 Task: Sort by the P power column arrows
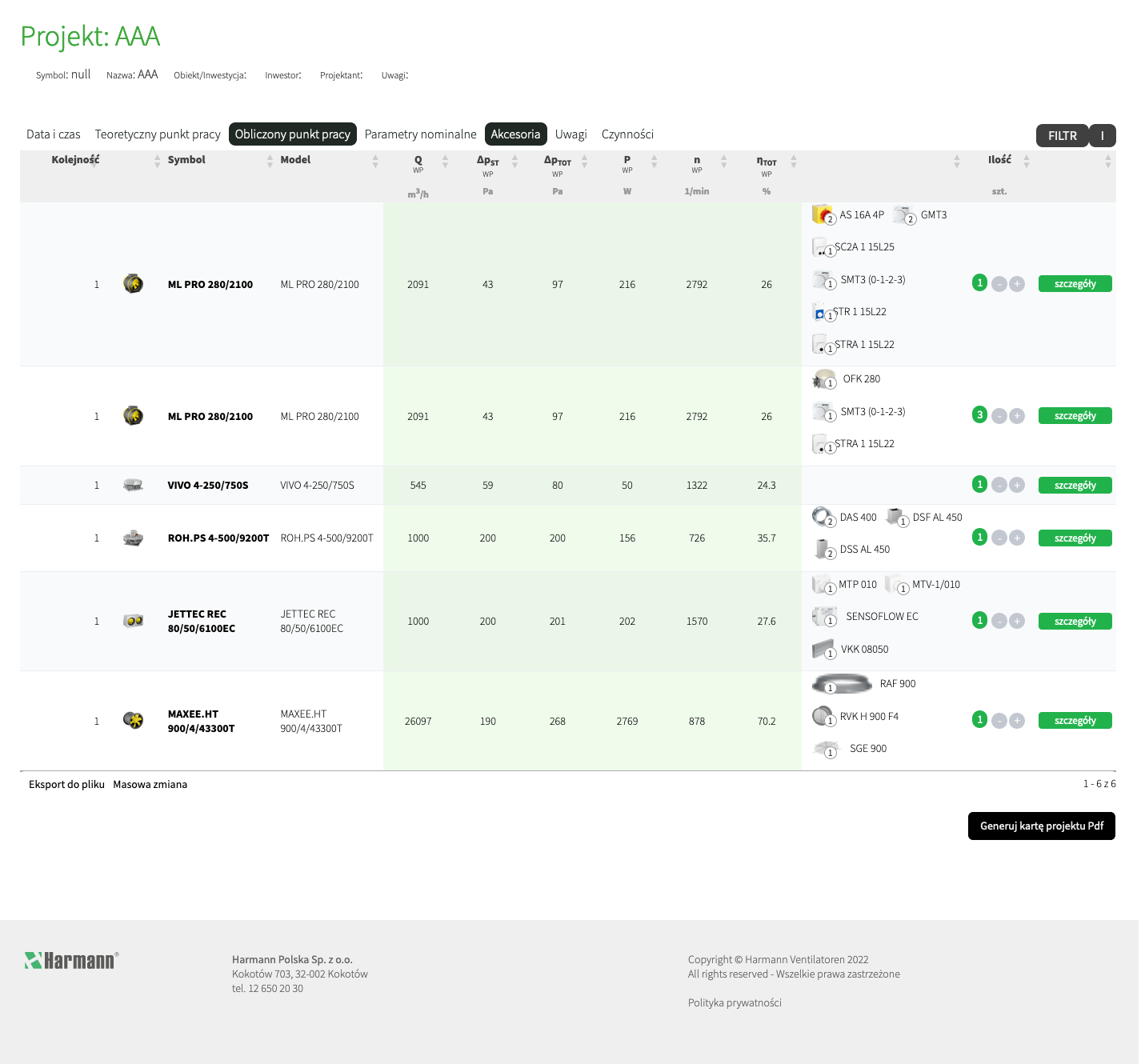click(655, 161)
